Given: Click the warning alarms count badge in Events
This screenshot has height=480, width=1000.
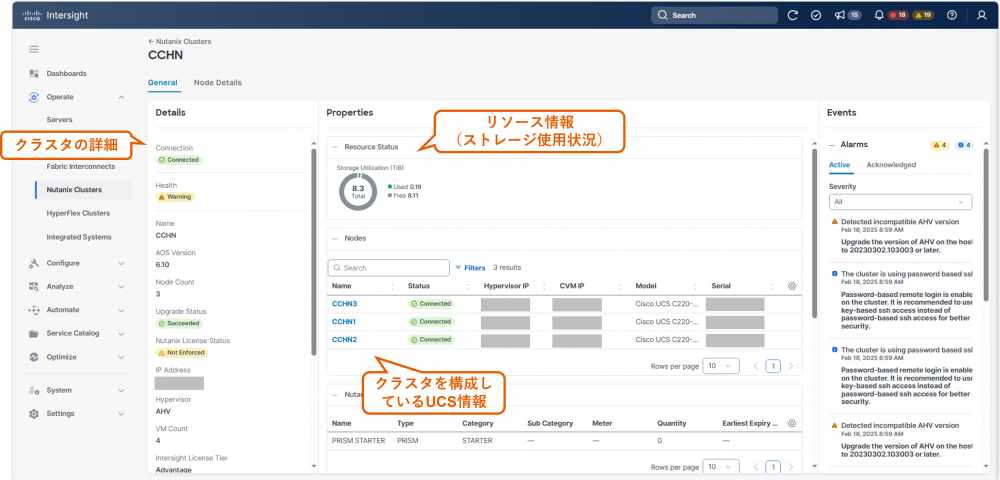Looking at the screenshot, I should coord(940,145).
